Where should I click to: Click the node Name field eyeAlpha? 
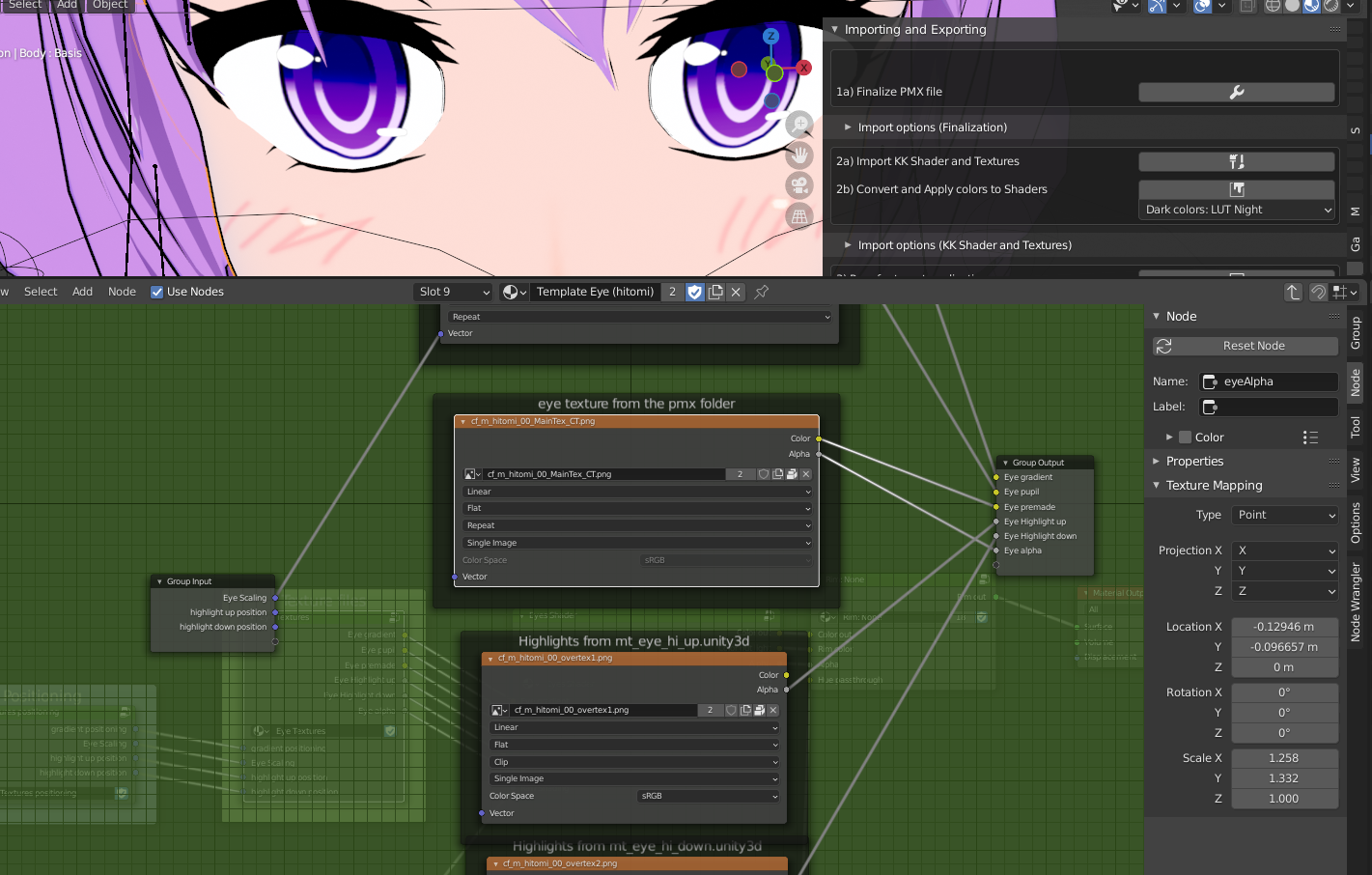(1269, 381)
